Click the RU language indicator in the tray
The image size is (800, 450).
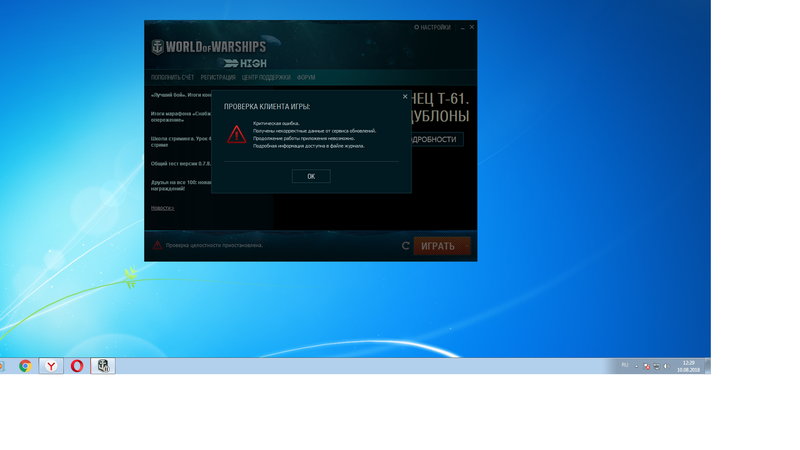coord(625,365)
